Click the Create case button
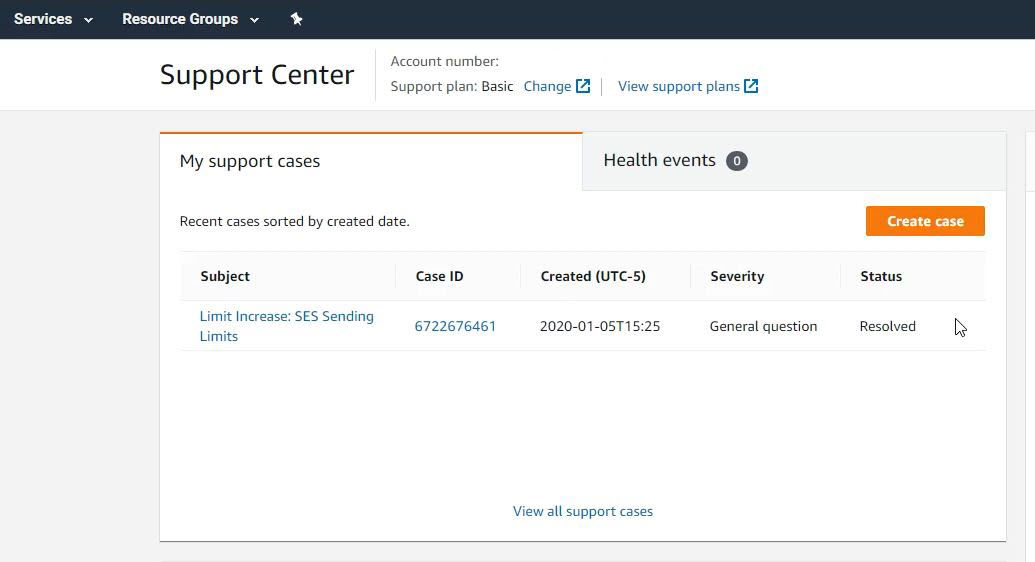 tap(925, 221)
